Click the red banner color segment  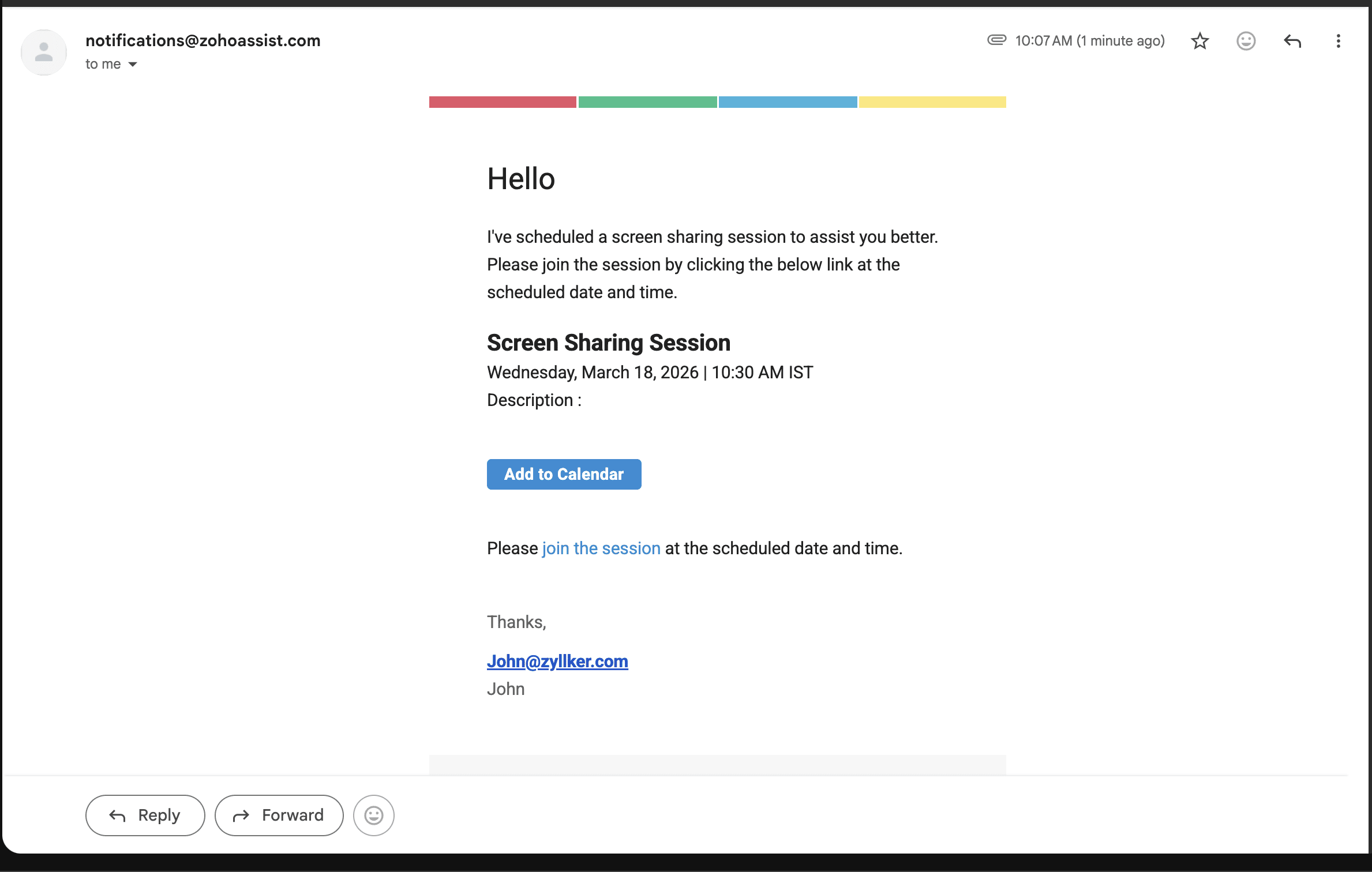pos(503,102)
